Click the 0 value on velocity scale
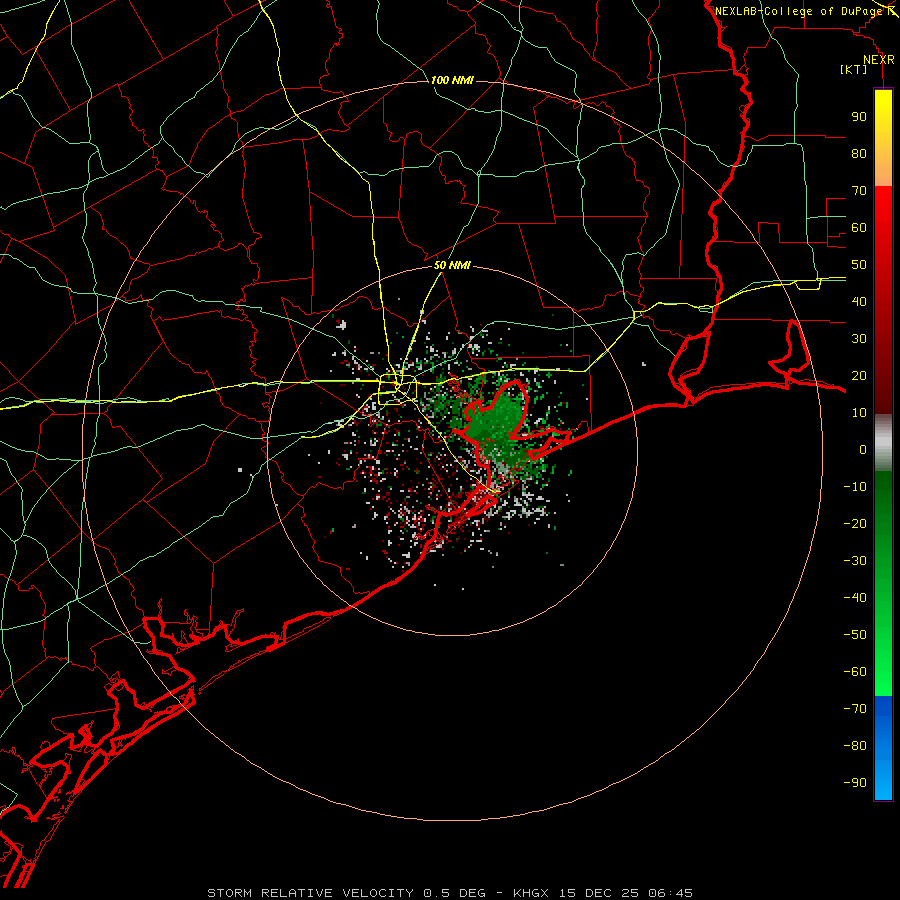 click(863, 449)
